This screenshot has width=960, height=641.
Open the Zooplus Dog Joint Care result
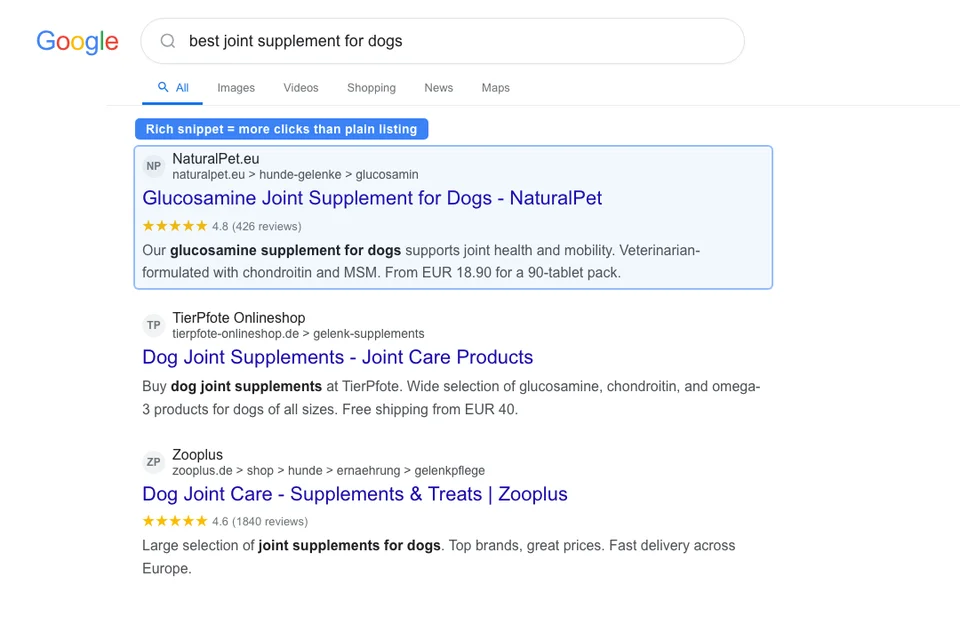coord(354,494)
